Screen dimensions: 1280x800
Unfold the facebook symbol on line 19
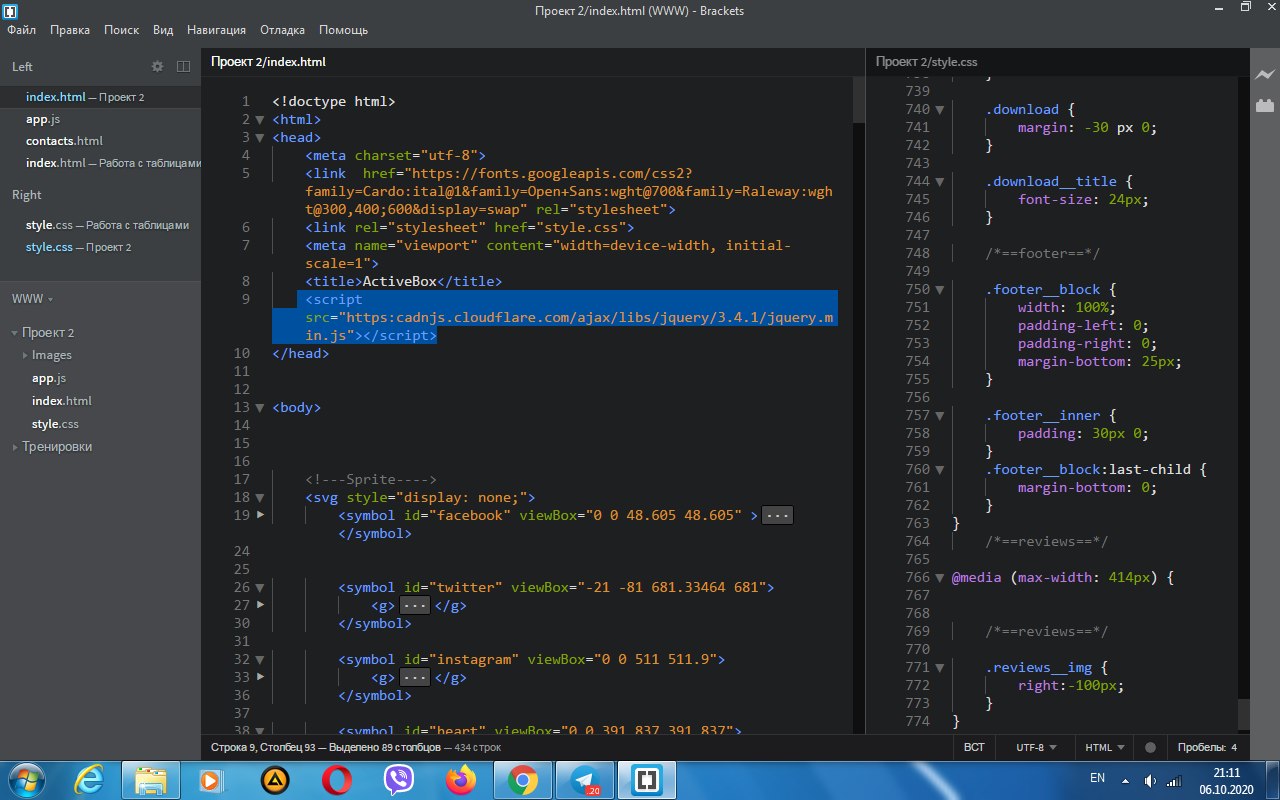tap(260, 515)
